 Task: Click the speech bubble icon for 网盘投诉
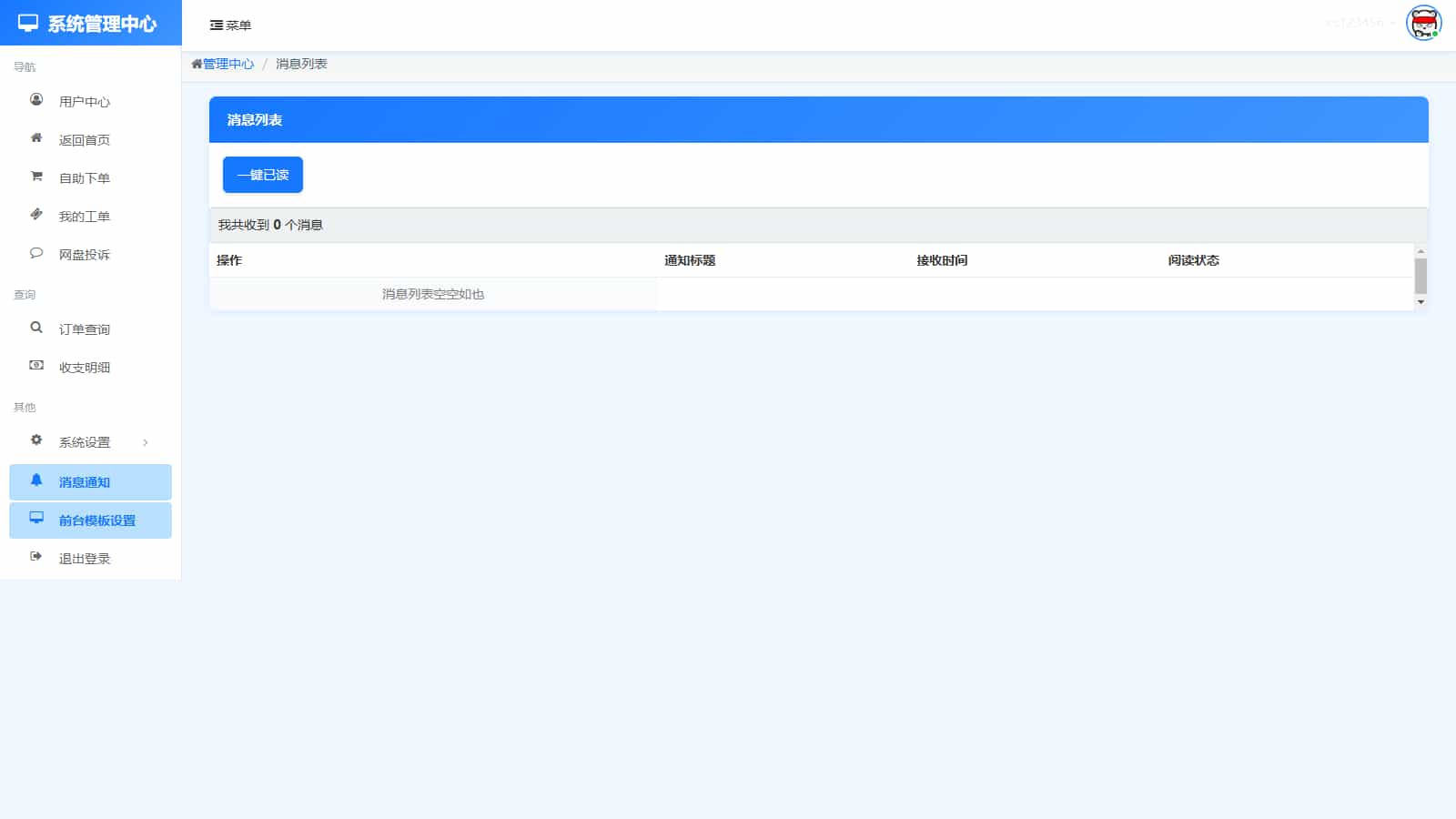[36, 253]
